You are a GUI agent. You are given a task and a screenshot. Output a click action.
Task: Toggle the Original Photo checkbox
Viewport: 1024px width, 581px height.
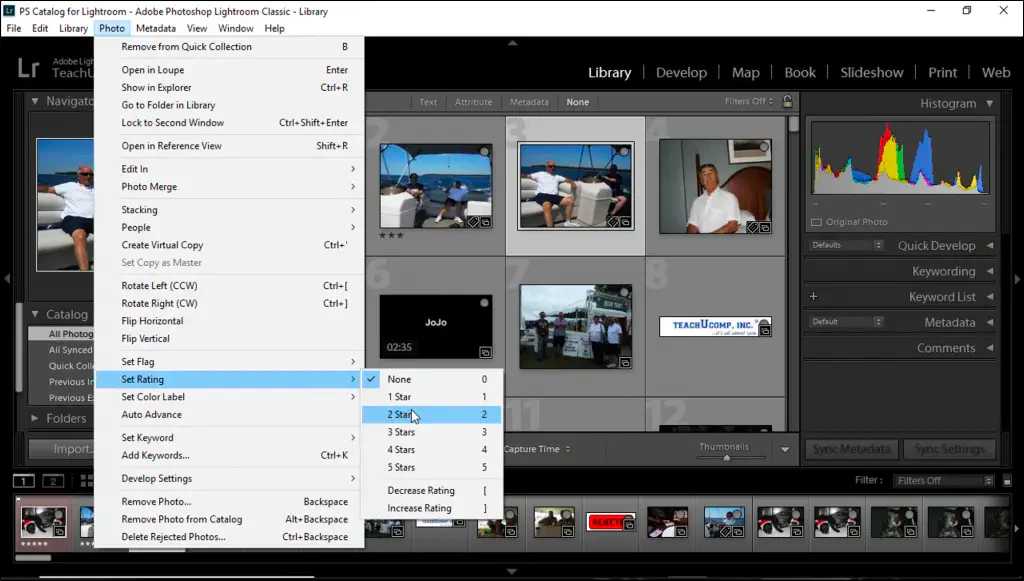coord(816,222)
